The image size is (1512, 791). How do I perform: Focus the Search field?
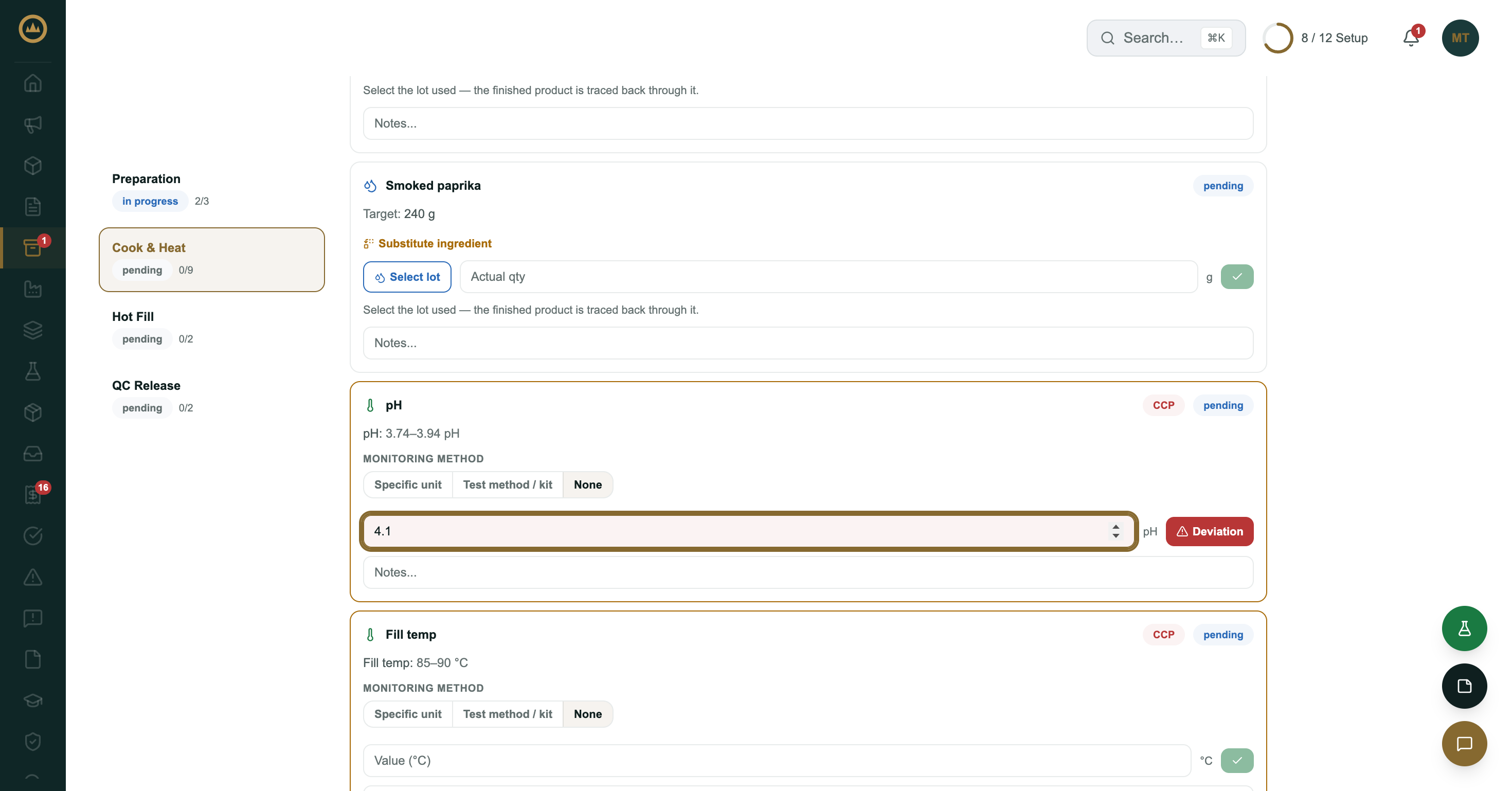click(1166, 38)
